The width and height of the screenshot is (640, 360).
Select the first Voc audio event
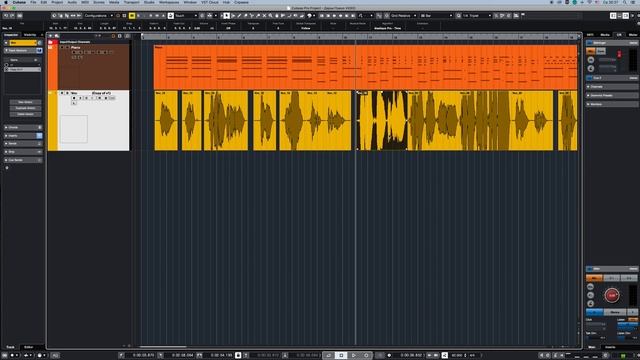(166, 120)
